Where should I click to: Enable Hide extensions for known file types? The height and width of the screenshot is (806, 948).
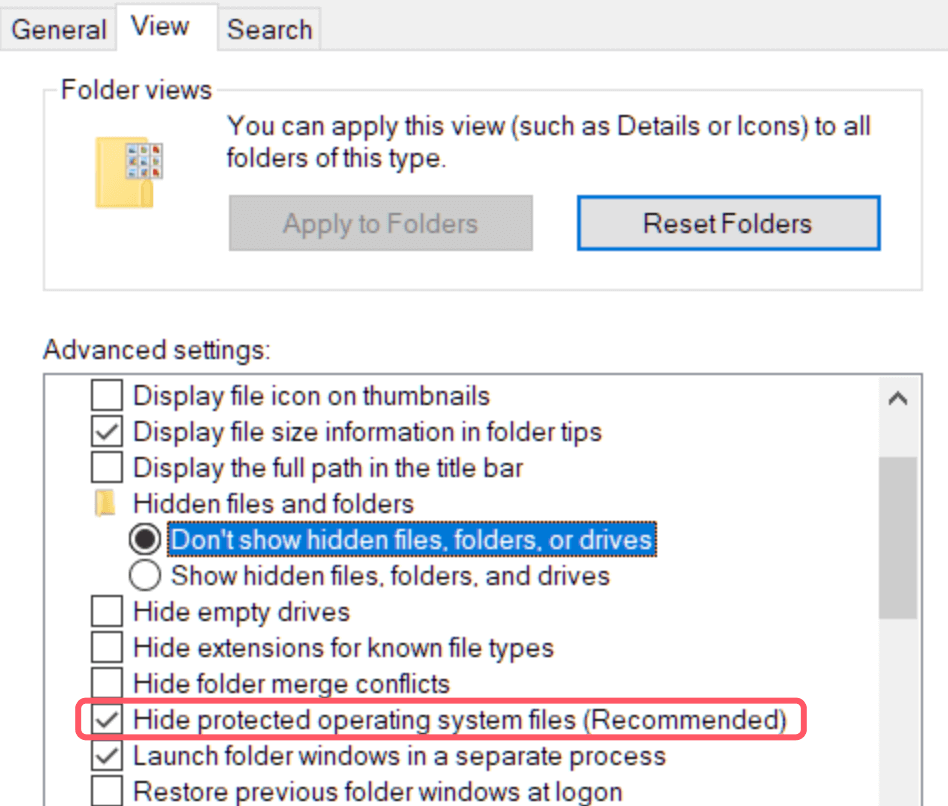[105, 647]
